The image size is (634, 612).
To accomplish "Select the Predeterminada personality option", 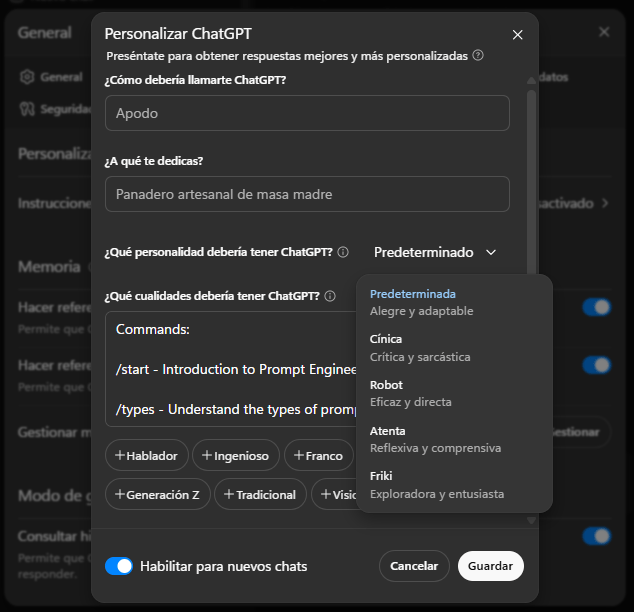I will 454,302.
